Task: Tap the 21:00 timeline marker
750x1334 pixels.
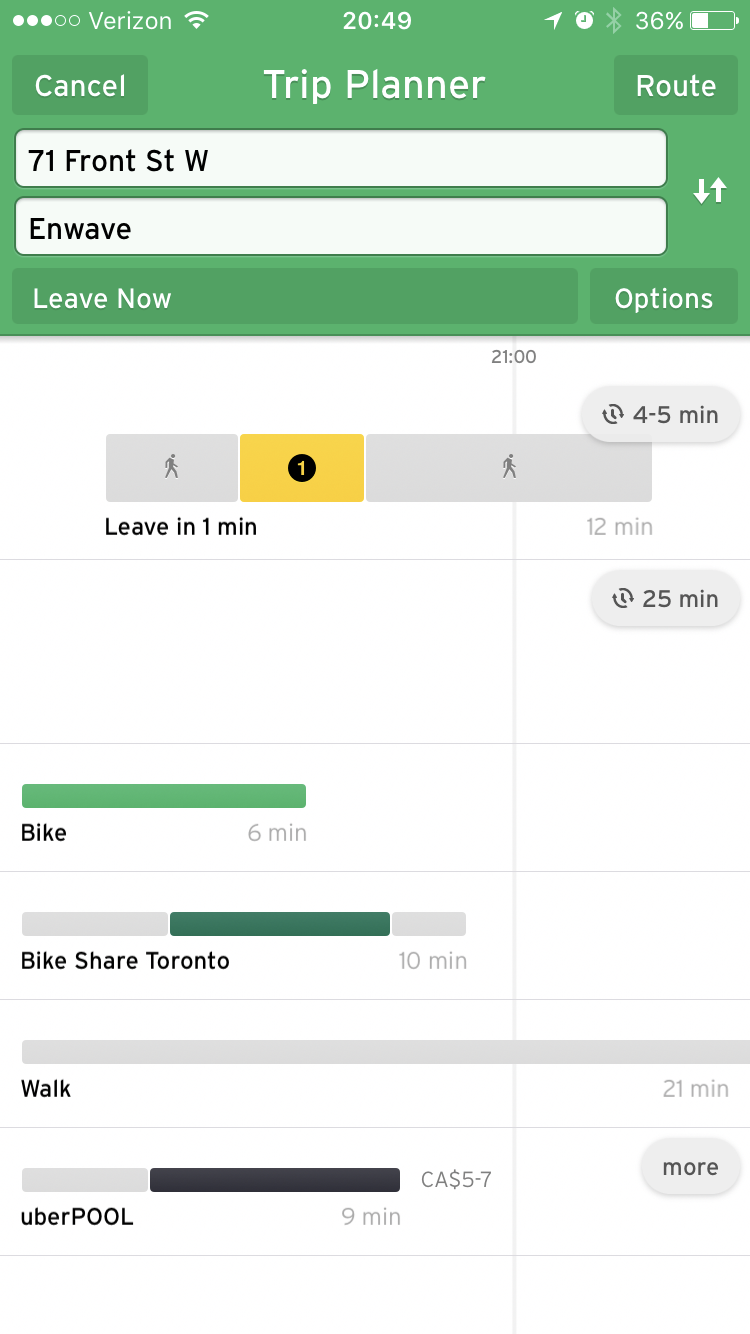Action: tap(514, 356)
